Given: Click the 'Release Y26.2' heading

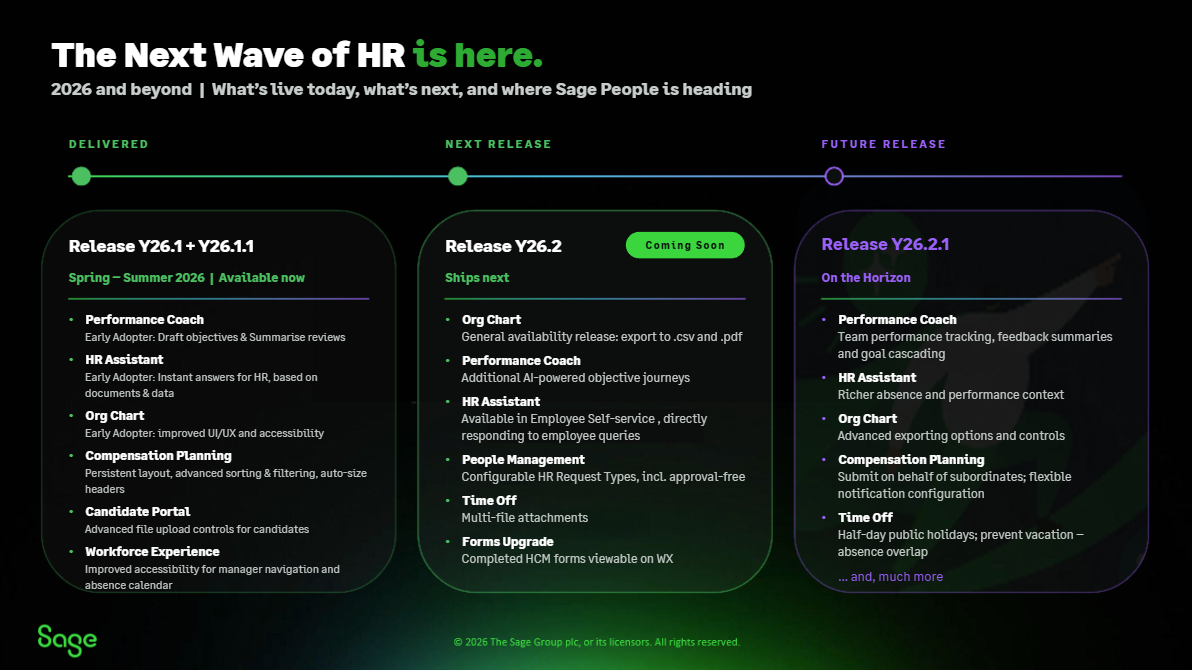Looking at the screenshot, I should click(x=503, y=246).
